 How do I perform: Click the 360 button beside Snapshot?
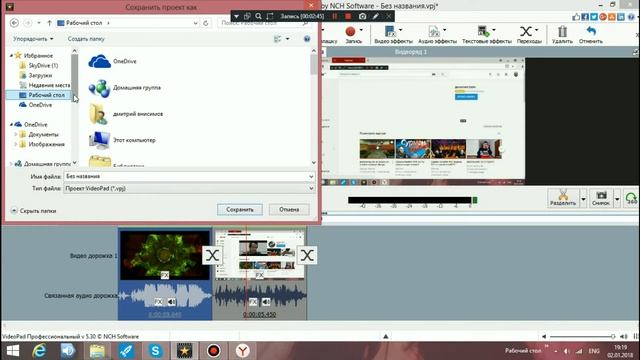click(632, 198)
